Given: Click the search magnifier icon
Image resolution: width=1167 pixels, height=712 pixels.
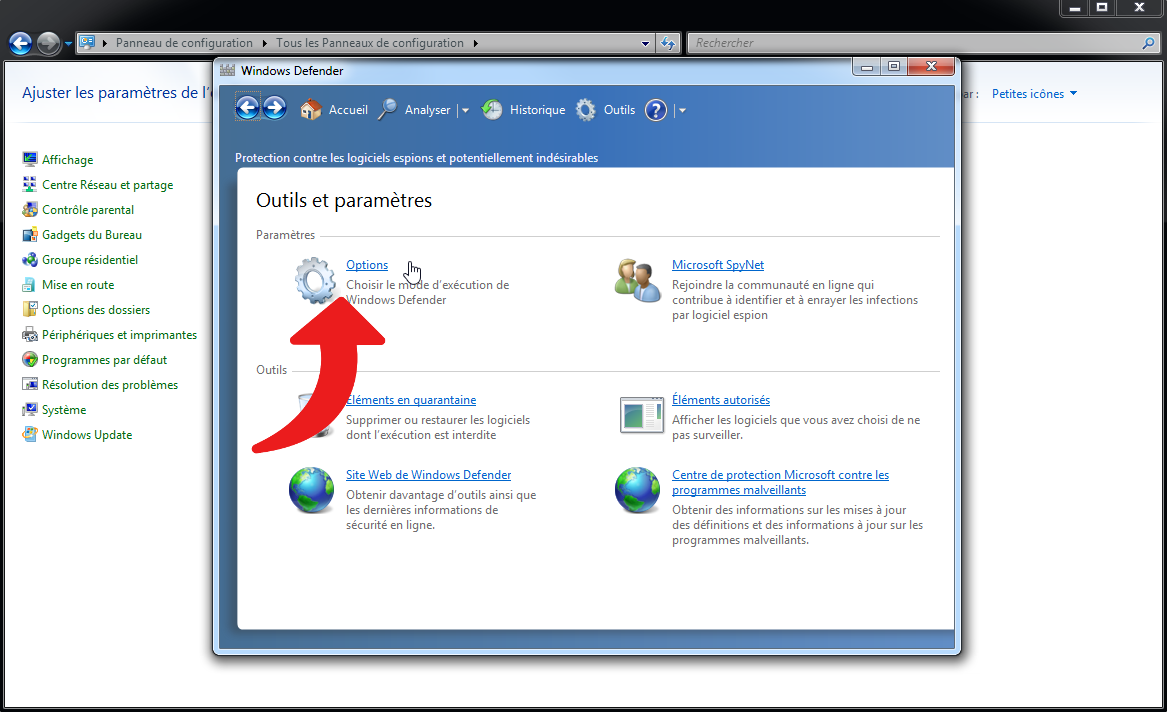Looking at the screenshot, I should click(1148, 43).
